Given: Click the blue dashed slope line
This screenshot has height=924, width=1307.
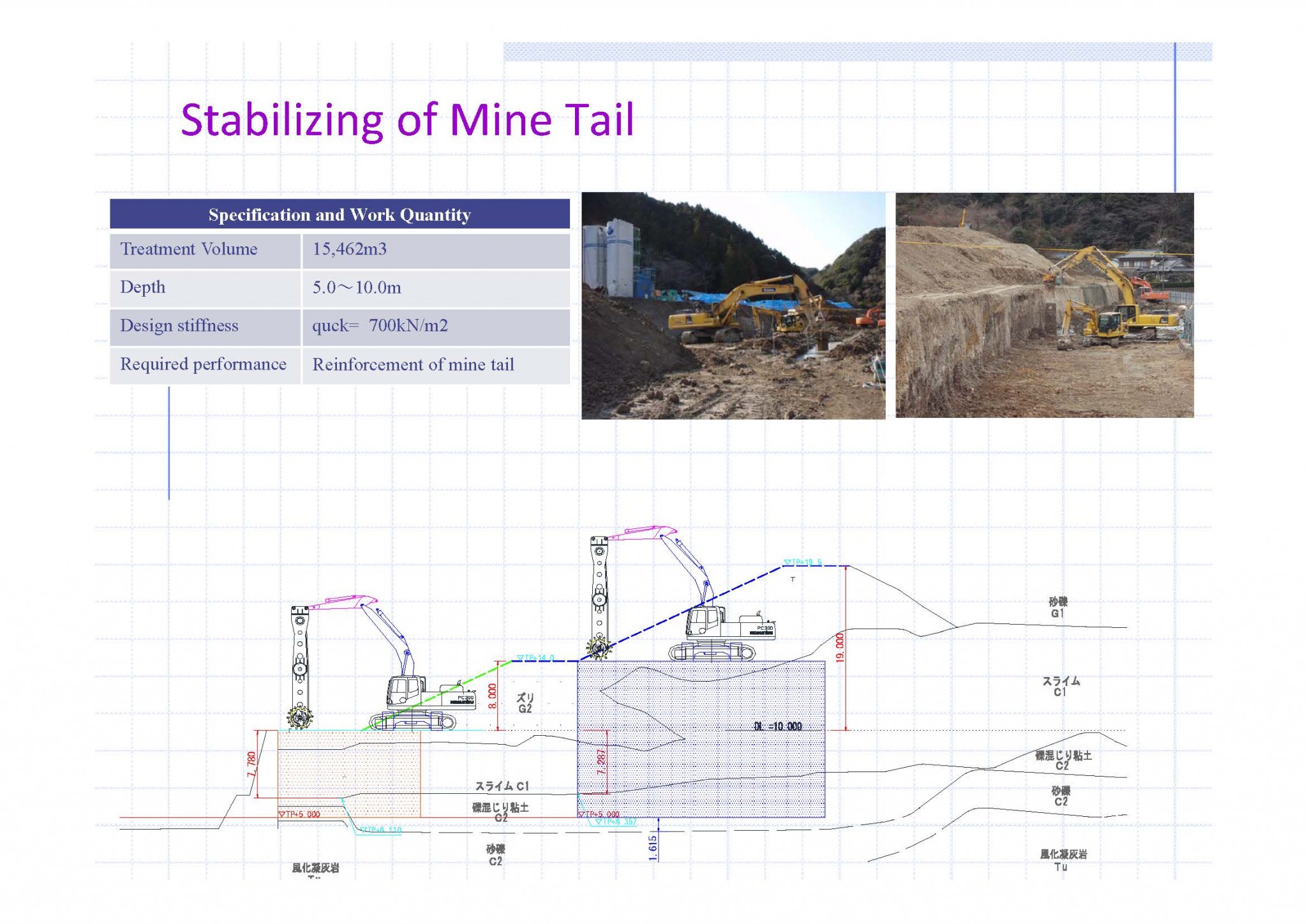Looking at the screenshot, I should click(x=680, y=613).
